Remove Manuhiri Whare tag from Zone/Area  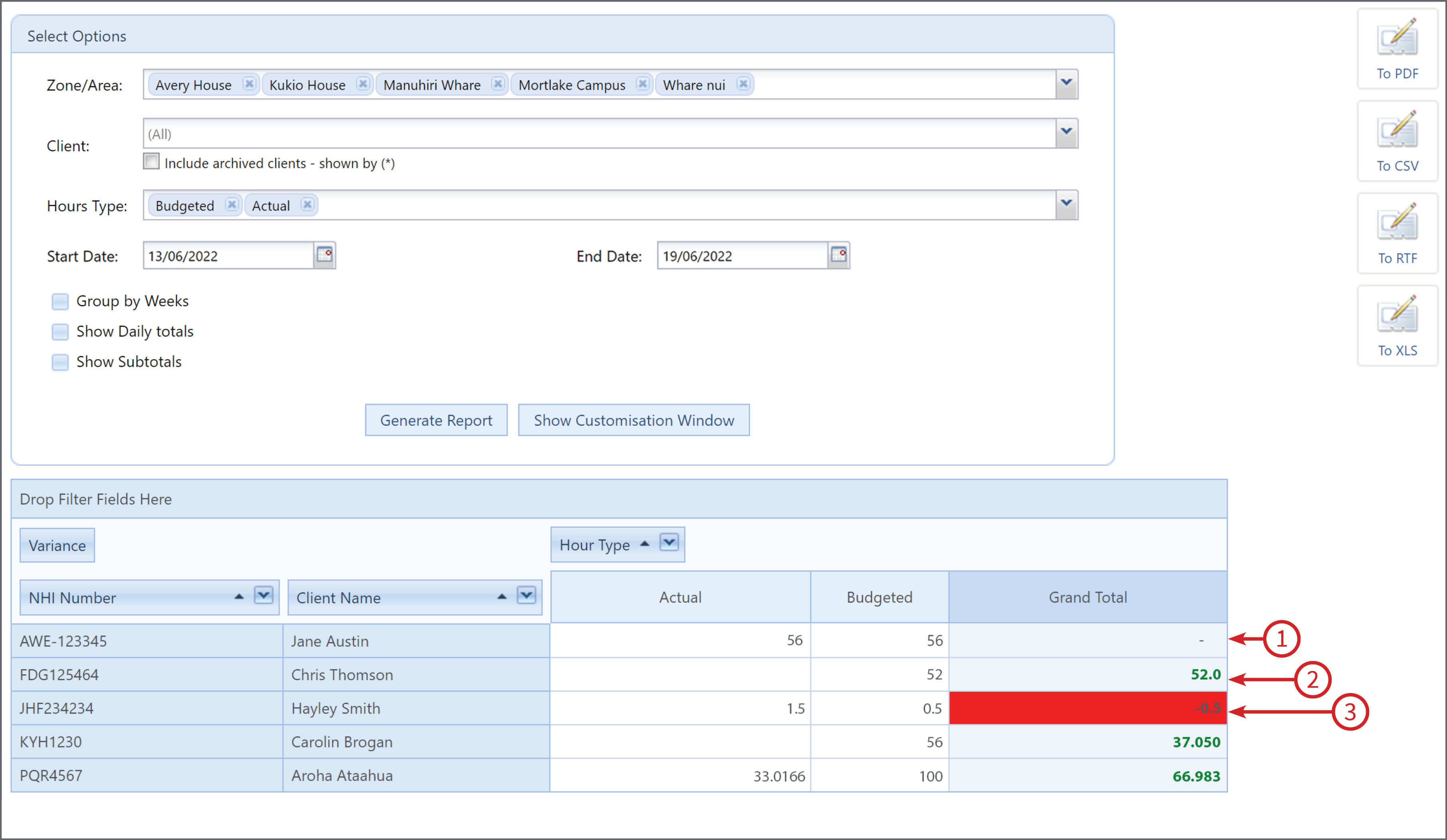[498, 85]
